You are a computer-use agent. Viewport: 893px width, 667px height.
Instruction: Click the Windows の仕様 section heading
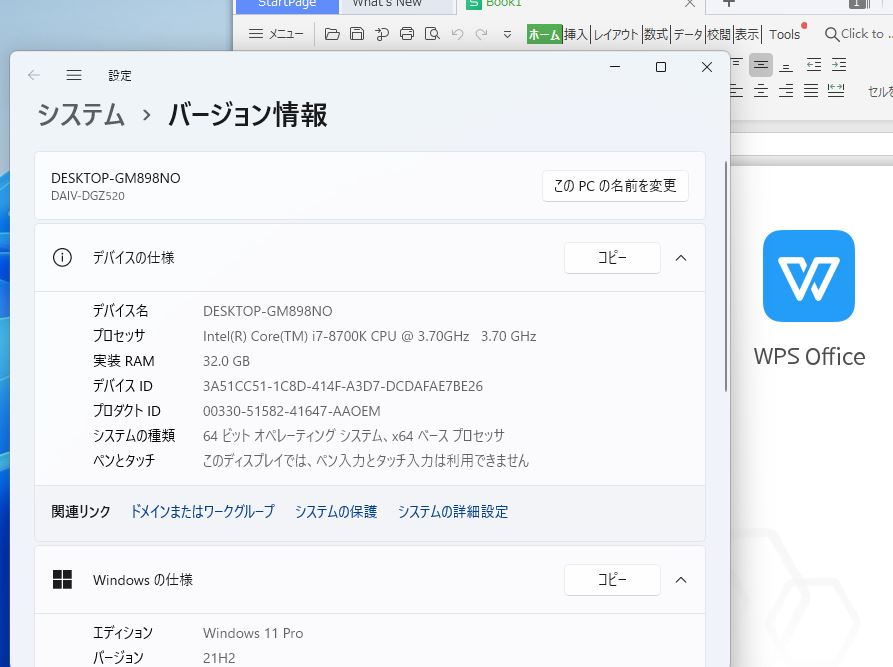click(x=143, y=580)
